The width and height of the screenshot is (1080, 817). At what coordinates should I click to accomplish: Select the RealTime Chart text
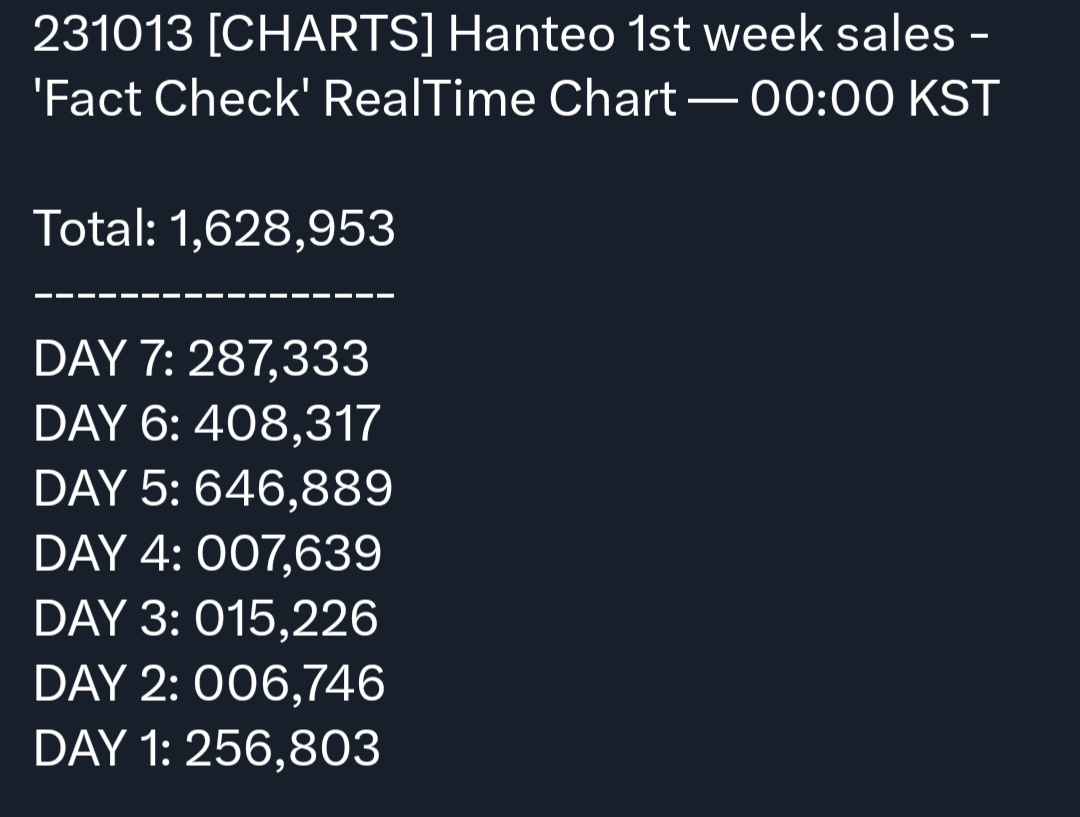(x=500, y=99)
